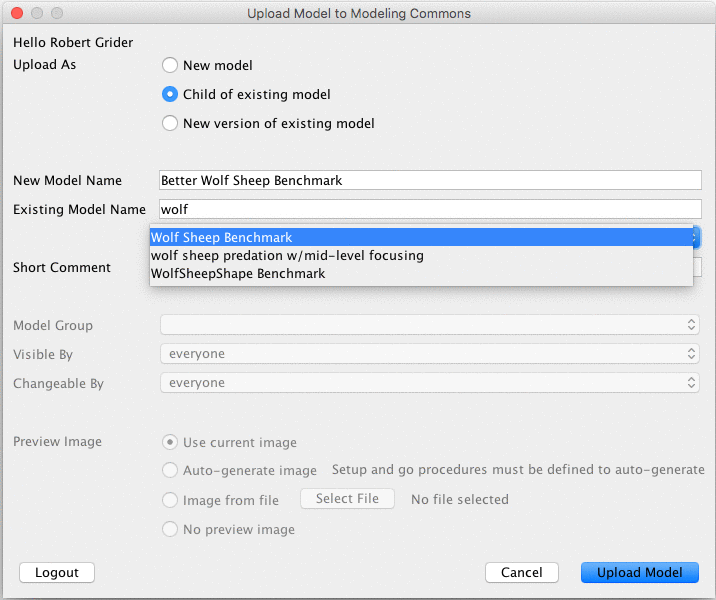Cancel the upload dialog
716x600 pixels.
click(521, 572)
